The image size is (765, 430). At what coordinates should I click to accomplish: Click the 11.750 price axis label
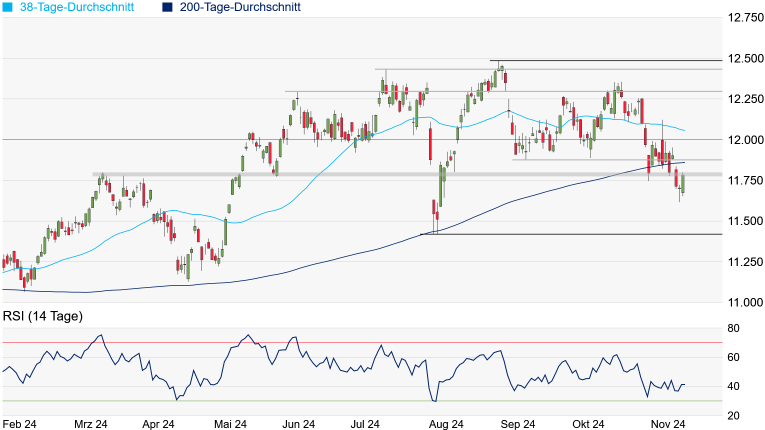click(x=744, y=181)
